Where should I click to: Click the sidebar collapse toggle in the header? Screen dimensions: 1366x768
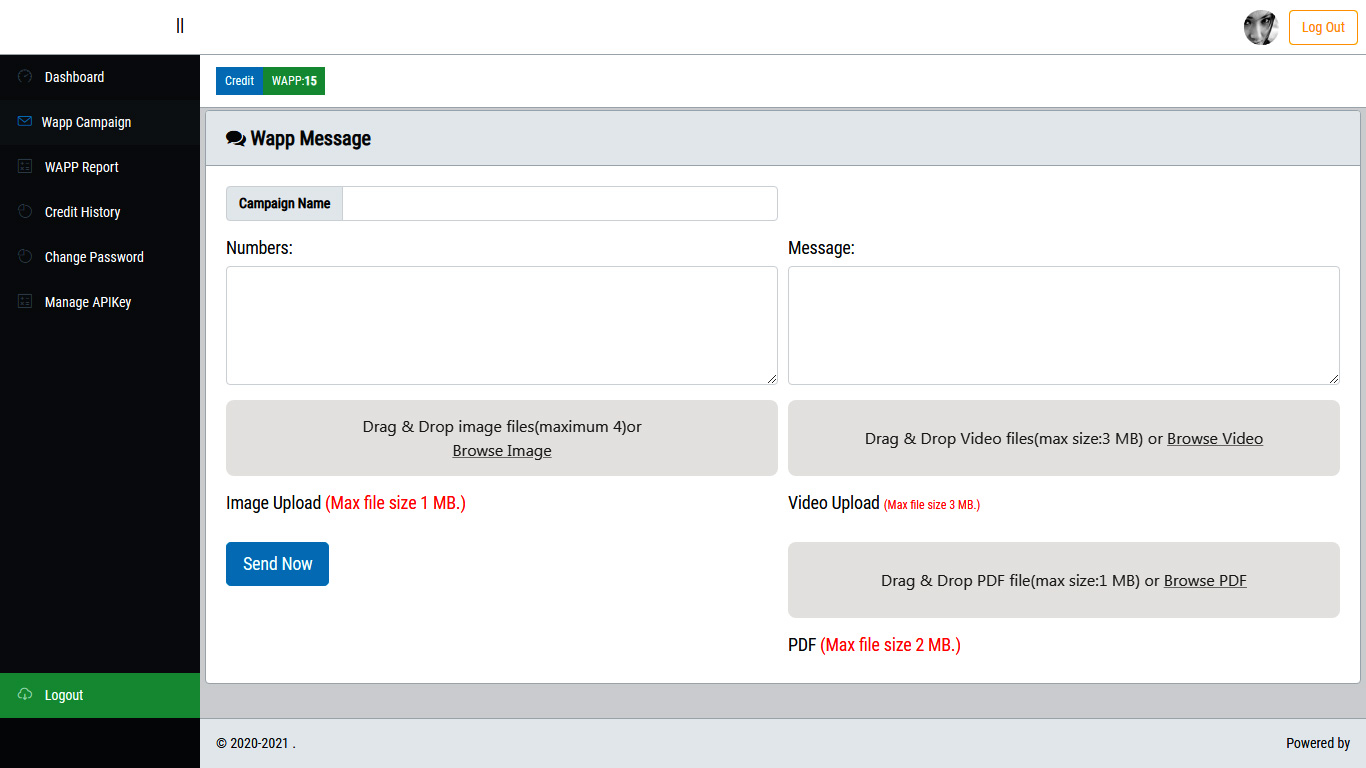(180, 25)
